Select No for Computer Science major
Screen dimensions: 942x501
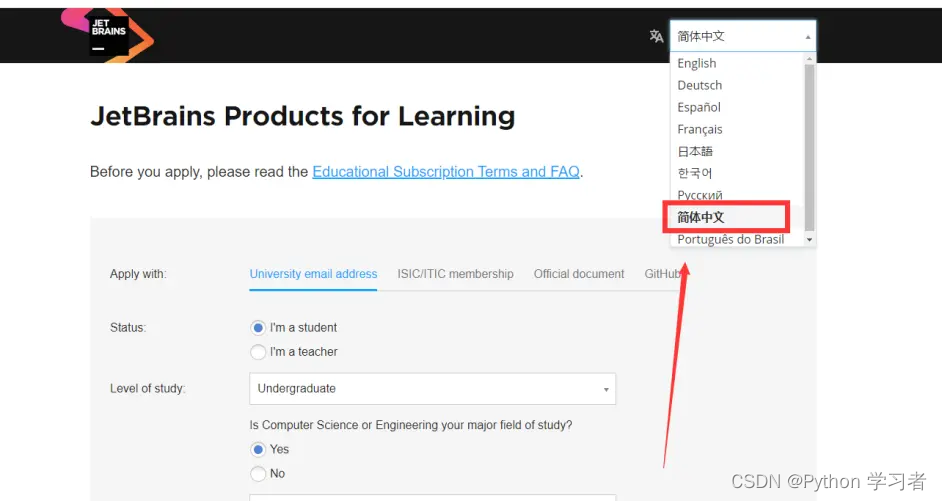click(258, 473)
